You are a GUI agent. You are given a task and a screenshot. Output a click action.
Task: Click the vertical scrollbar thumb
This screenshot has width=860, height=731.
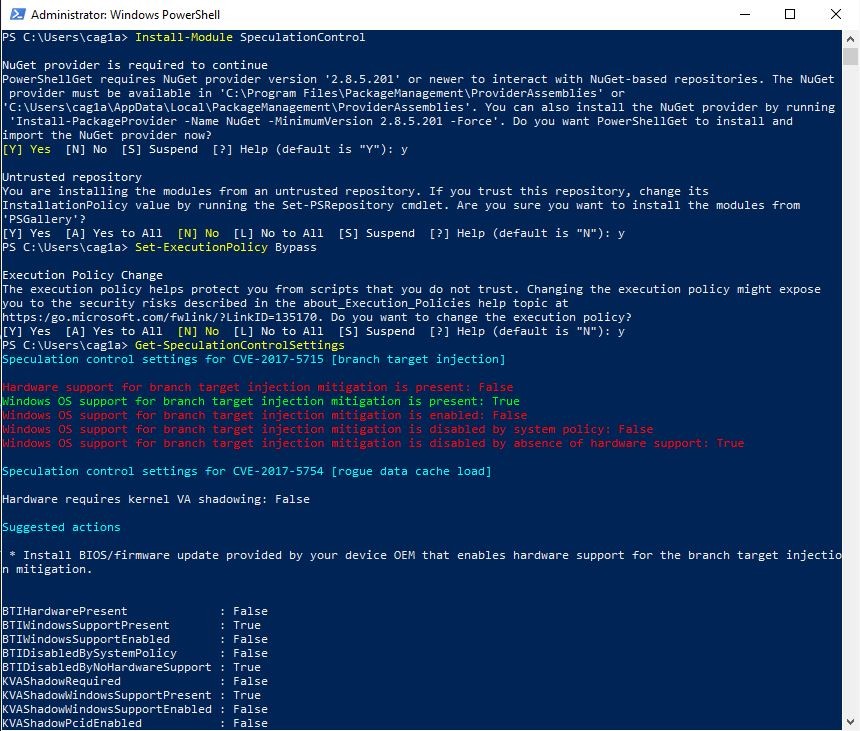[x=850, y=56]
